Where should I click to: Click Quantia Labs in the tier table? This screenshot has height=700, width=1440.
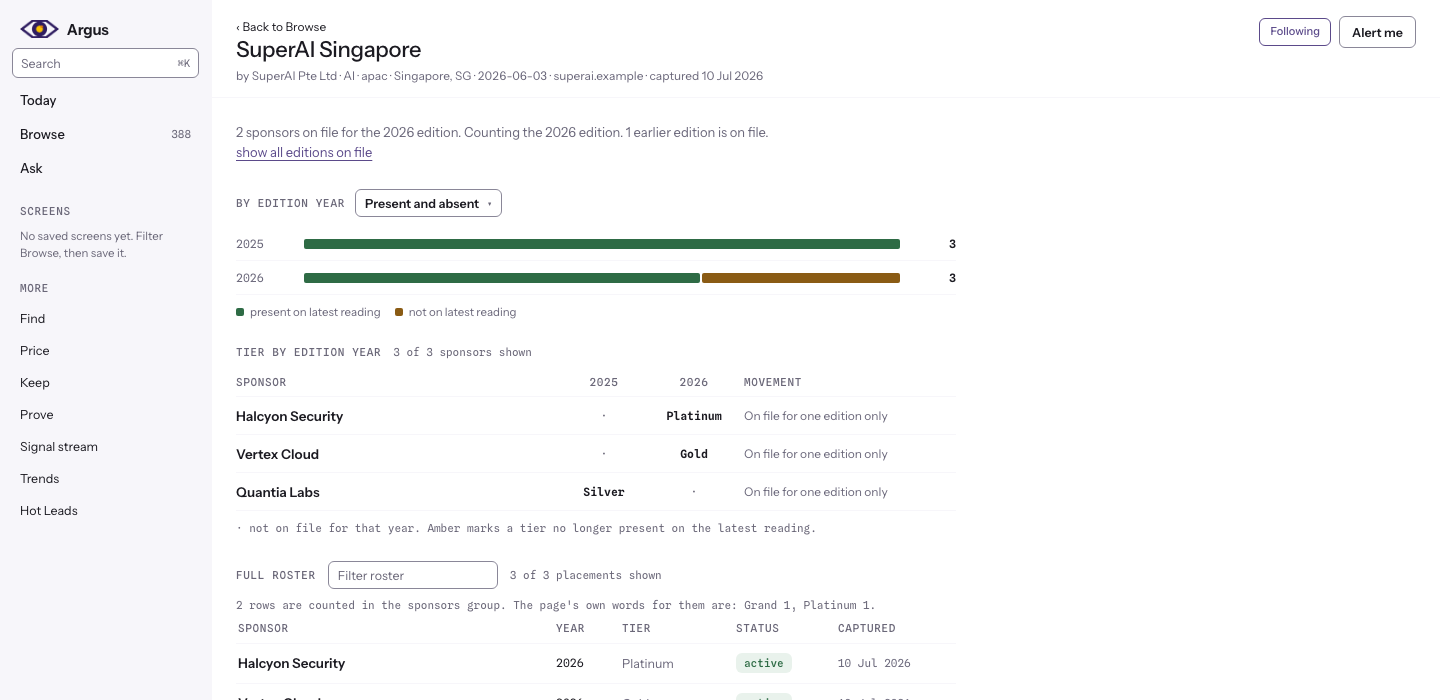tap(278, 492)
